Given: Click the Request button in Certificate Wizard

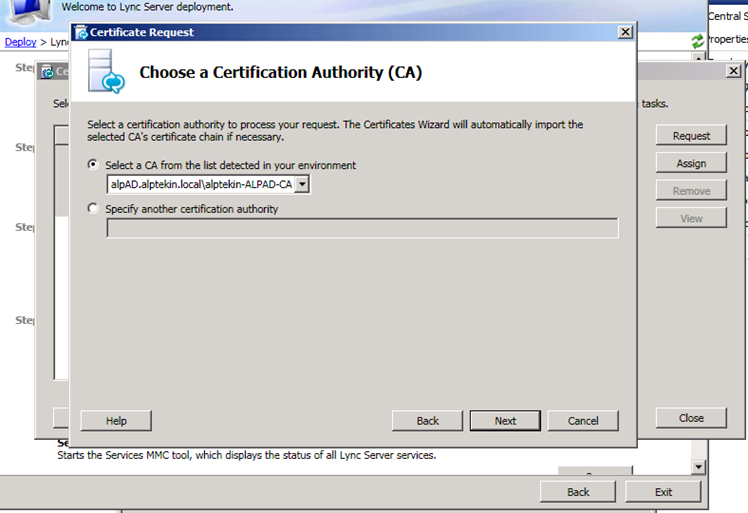Looking at the screenshot, I should point(691,136).
